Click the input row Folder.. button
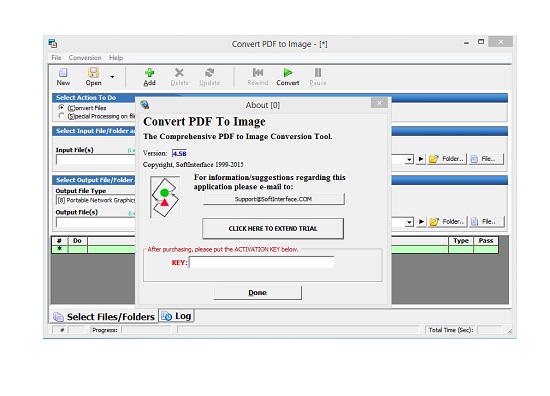The image size is (550, 396). pos(447,159)
